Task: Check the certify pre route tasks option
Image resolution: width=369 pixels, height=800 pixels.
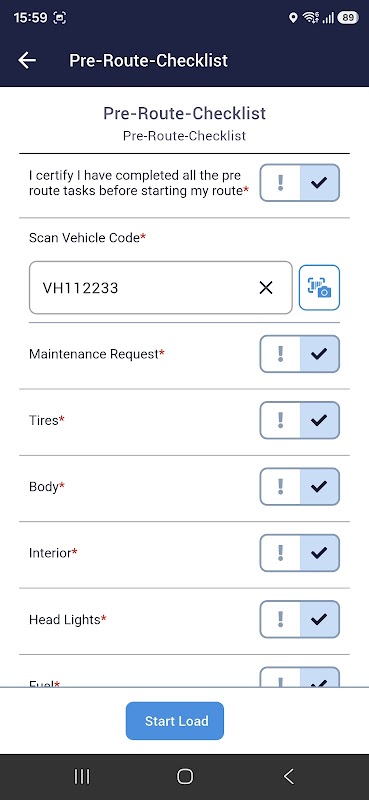Action: [x=319, y=183]
